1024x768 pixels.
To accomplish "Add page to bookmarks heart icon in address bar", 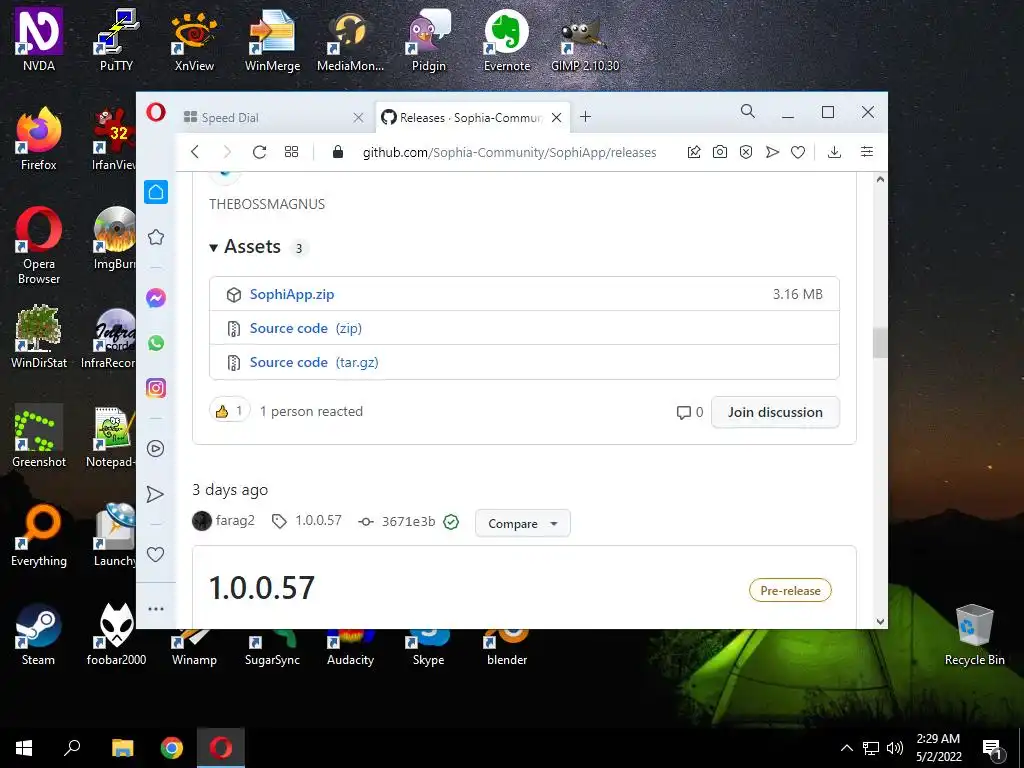I will click(798, 152).
